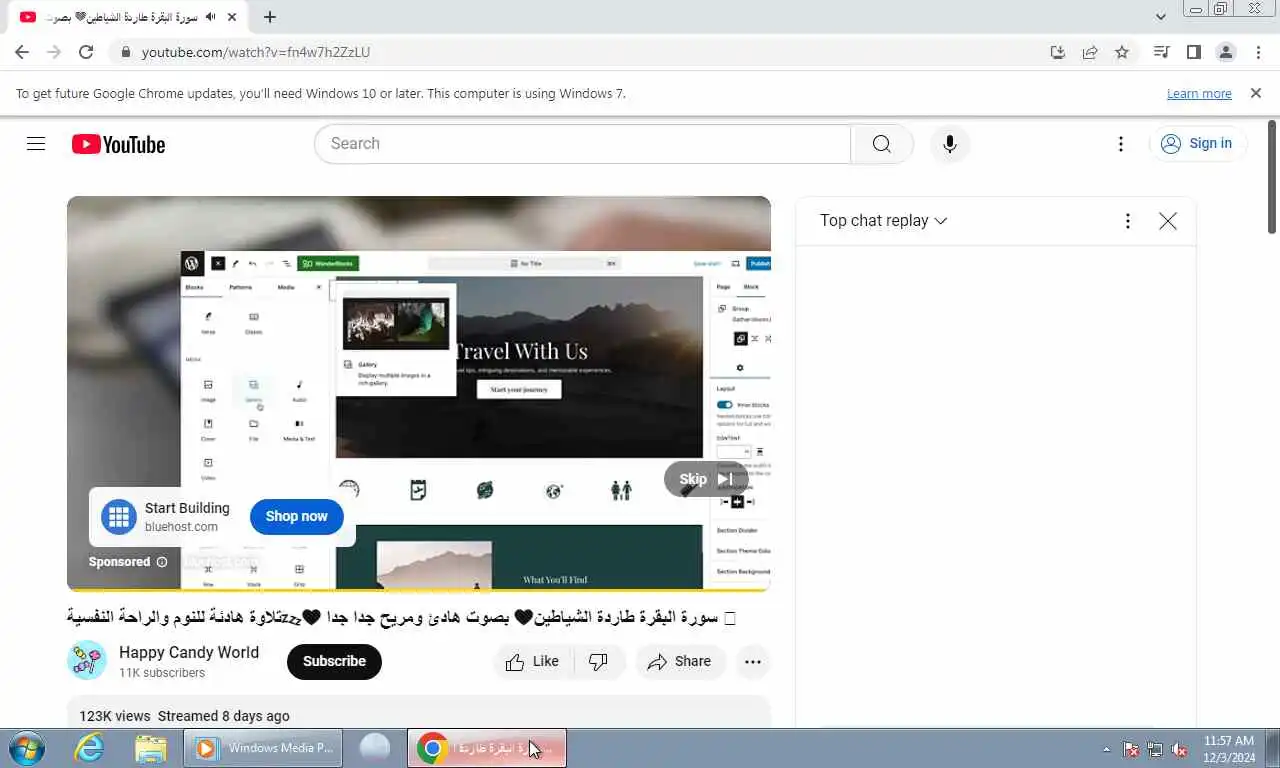Go to YouTube home via logo
This screenshot has height=768, width=1280.
click(118, 144)
